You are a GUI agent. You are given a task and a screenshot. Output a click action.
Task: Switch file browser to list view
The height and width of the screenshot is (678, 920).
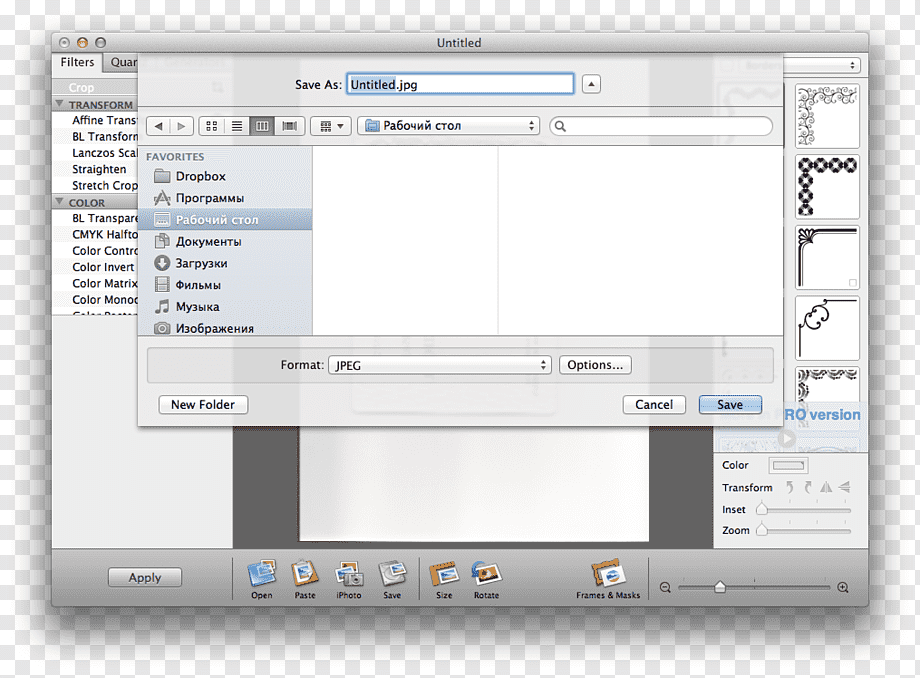tap(237, 126)
